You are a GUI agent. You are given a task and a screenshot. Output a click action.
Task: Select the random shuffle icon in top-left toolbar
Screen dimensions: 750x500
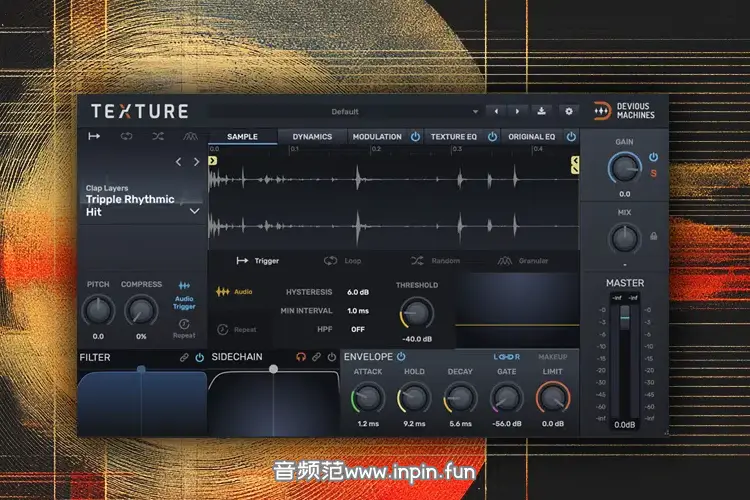click(x=158, y=136)
